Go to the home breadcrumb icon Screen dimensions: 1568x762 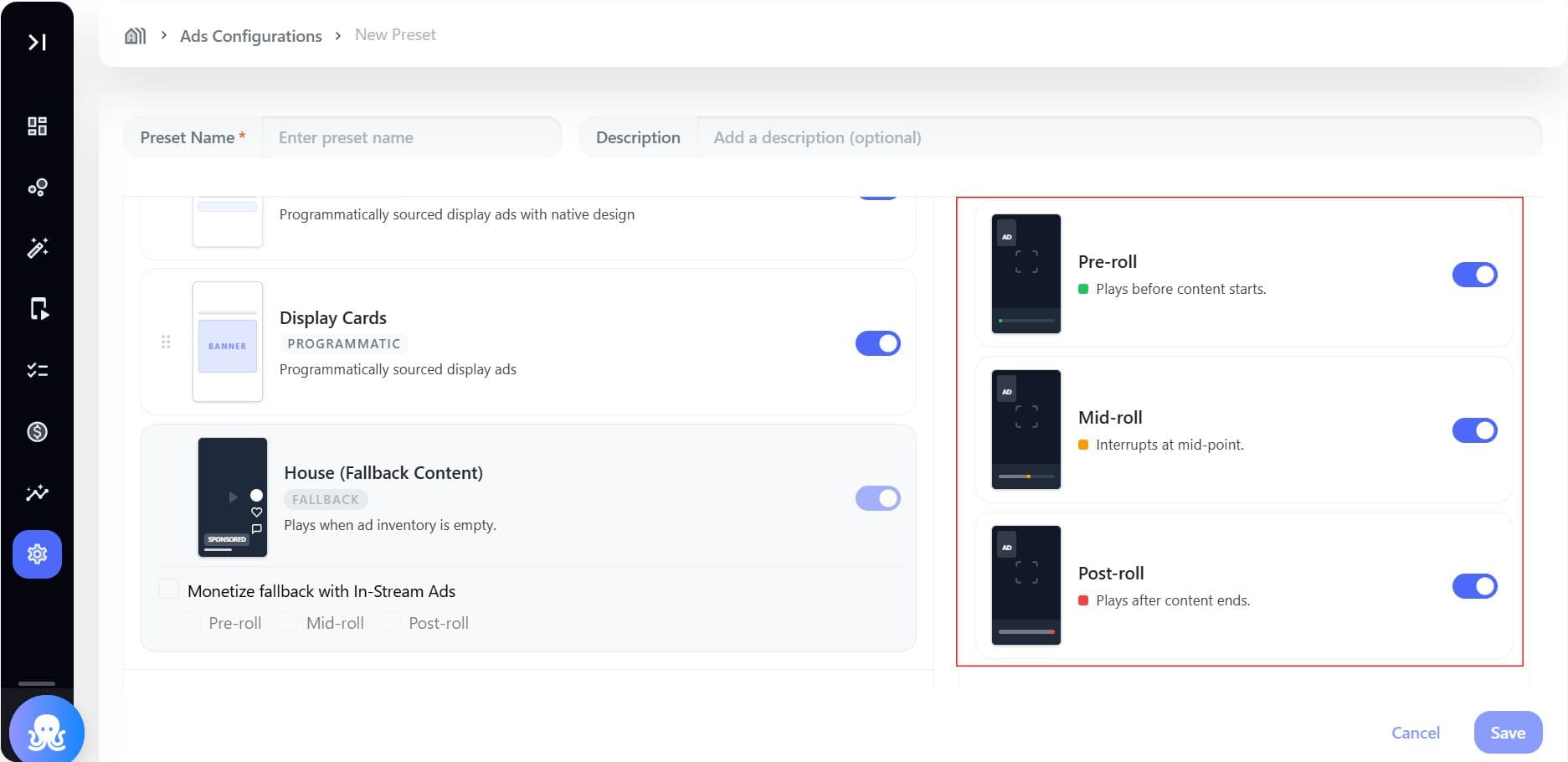pos(135,35)
